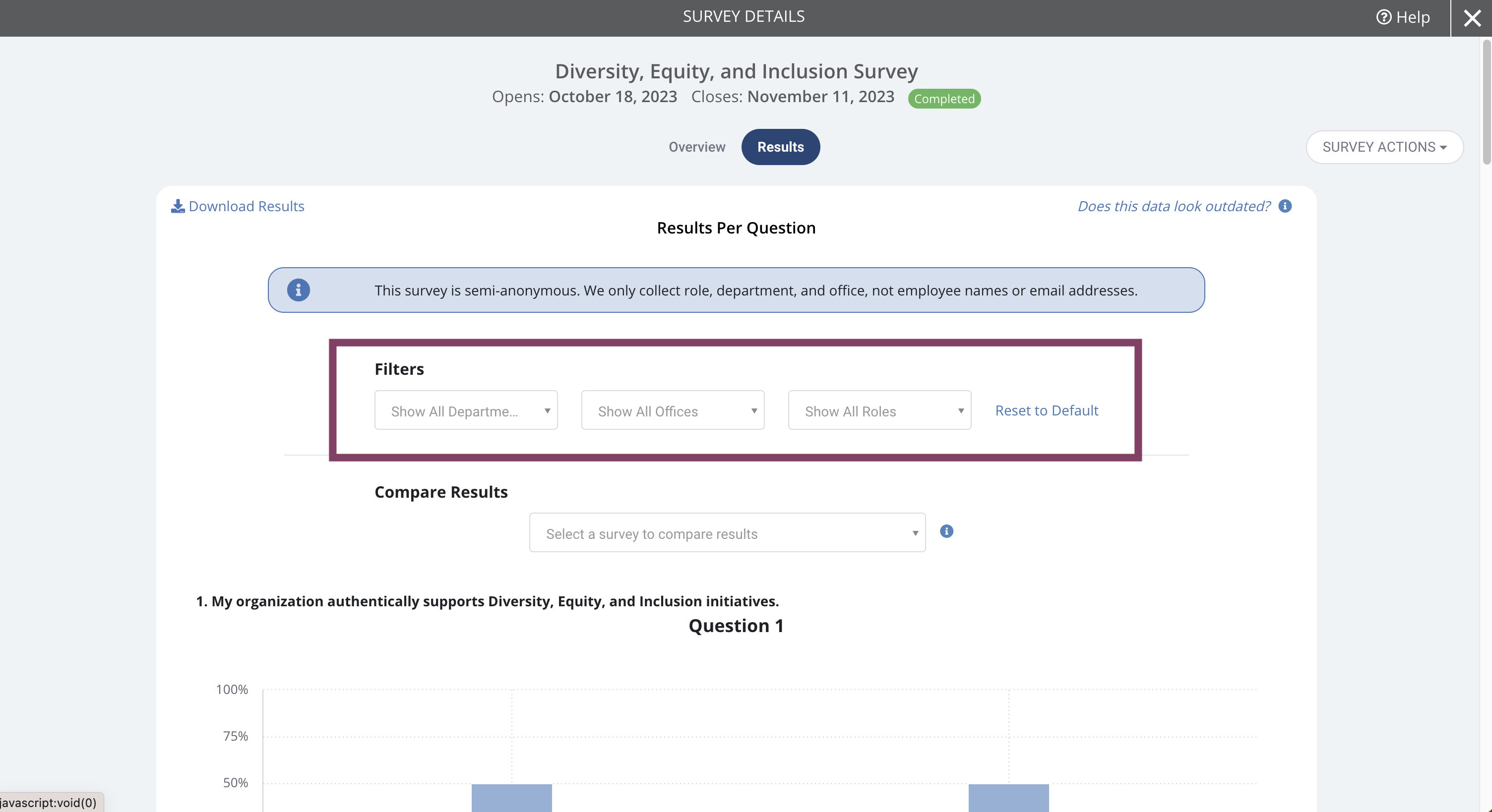Open the Show All Roles dropdown
Viewport: 1492px width, 812px height.
pos(879,410)
